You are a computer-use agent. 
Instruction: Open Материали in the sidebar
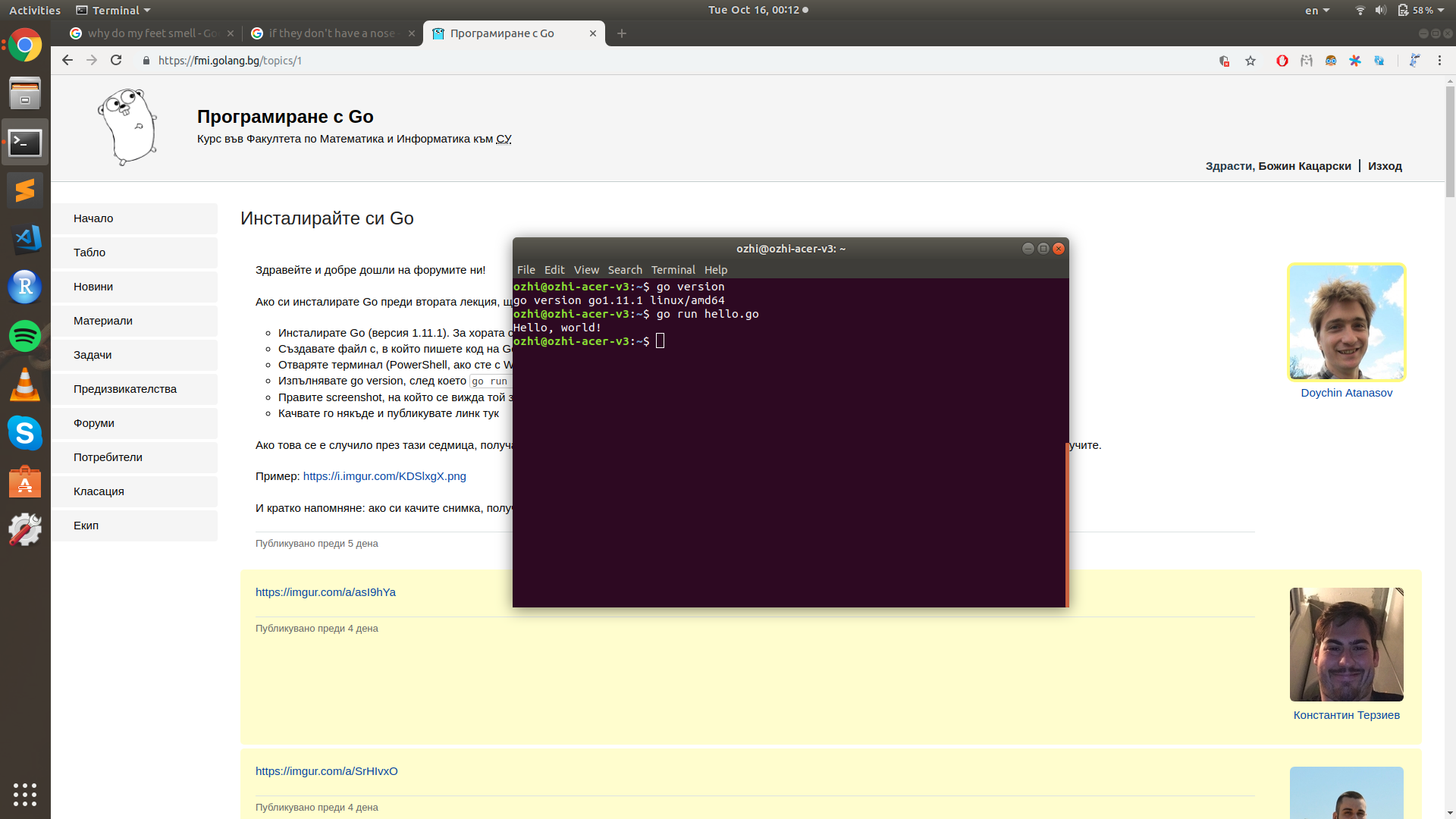pyautogui.click(x=134, y=321)
